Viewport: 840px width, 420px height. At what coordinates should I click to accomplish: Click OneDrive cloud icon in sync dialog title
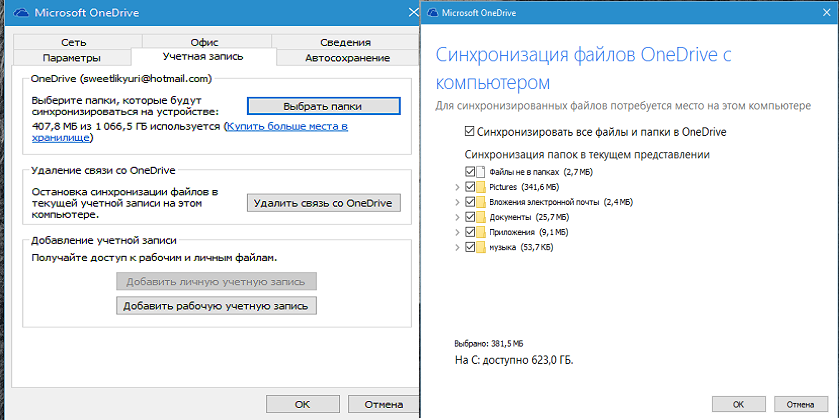click(x=432, y=11)
